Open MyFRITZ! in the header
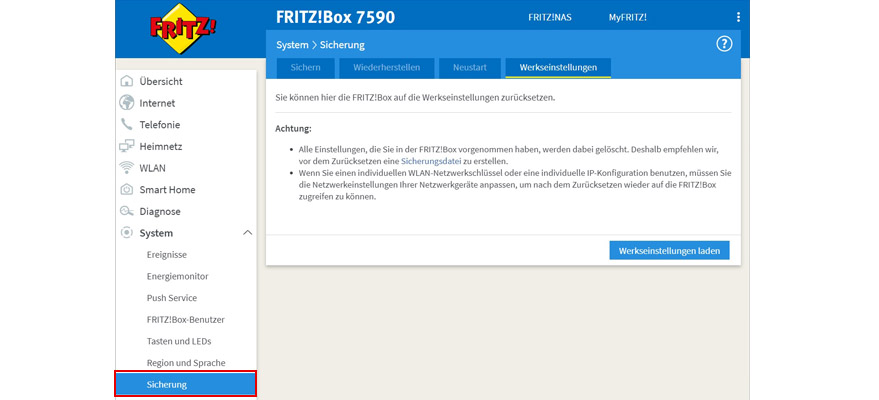This screenshot has width=879, height=400. click(x=627, y=17)
